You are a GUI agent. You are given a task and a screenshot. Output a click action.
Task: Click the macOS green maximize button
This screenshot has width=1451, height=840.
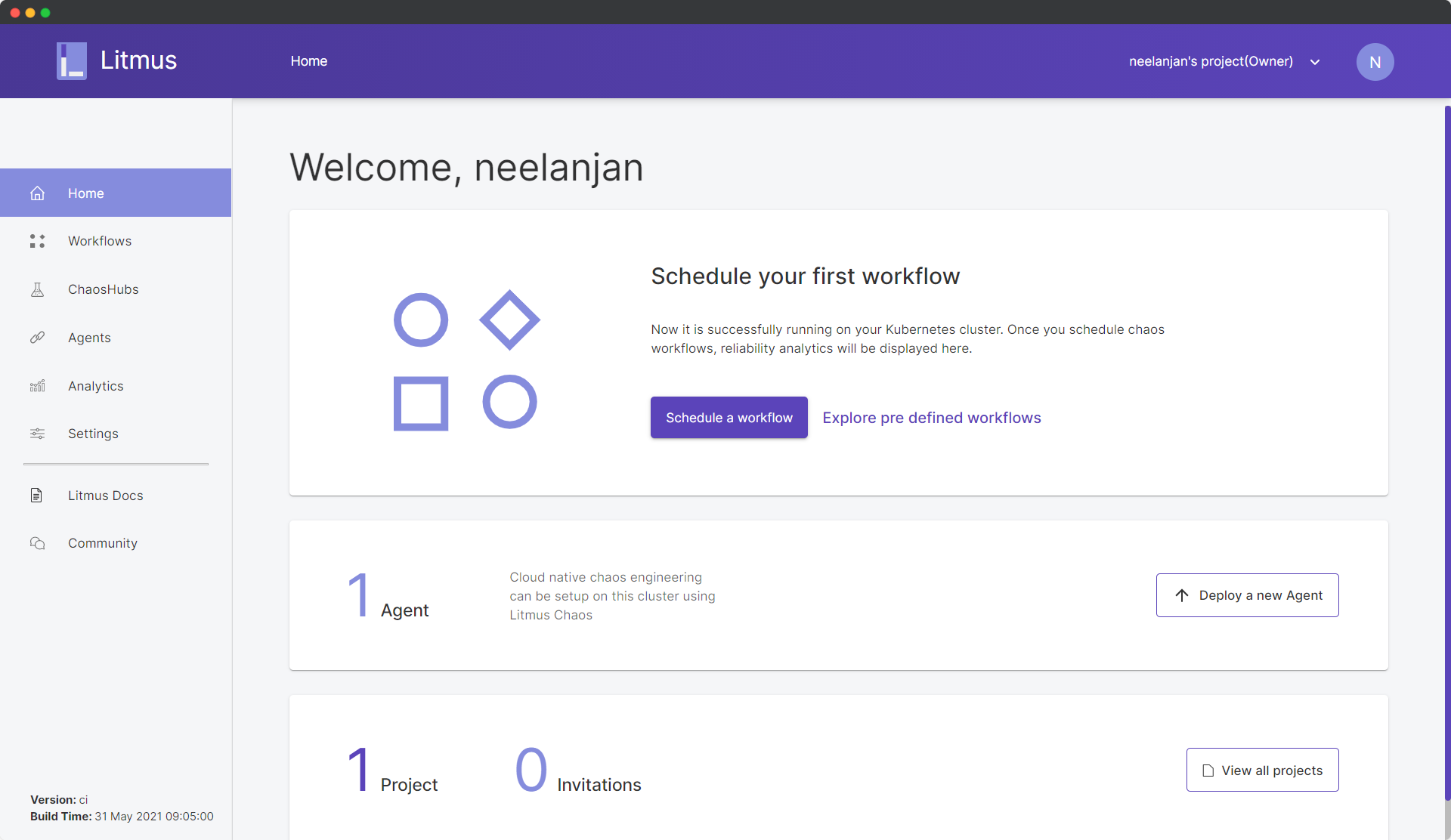[x=45, y=13]
